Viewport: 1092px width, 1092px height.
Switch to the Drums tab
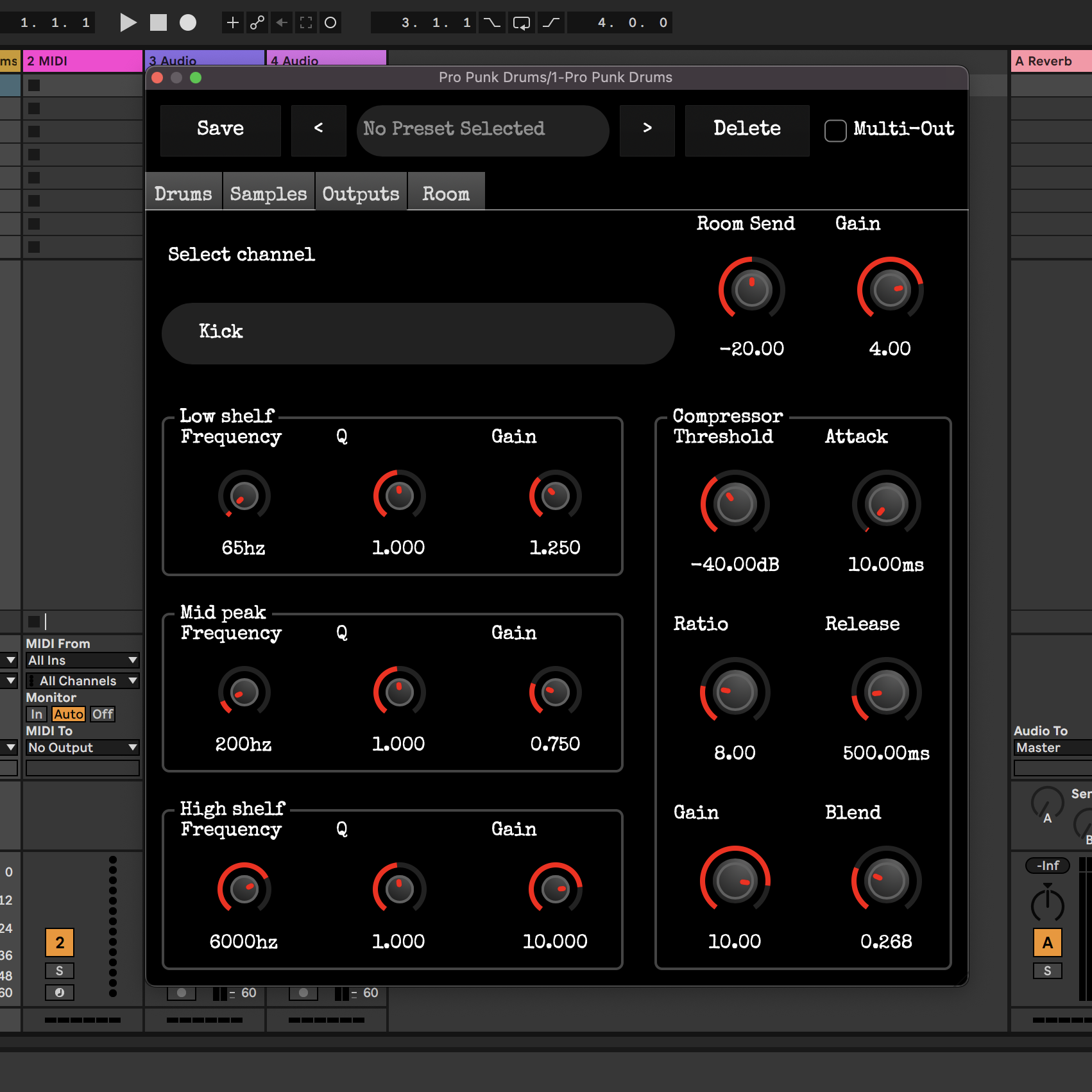(183, 192)
